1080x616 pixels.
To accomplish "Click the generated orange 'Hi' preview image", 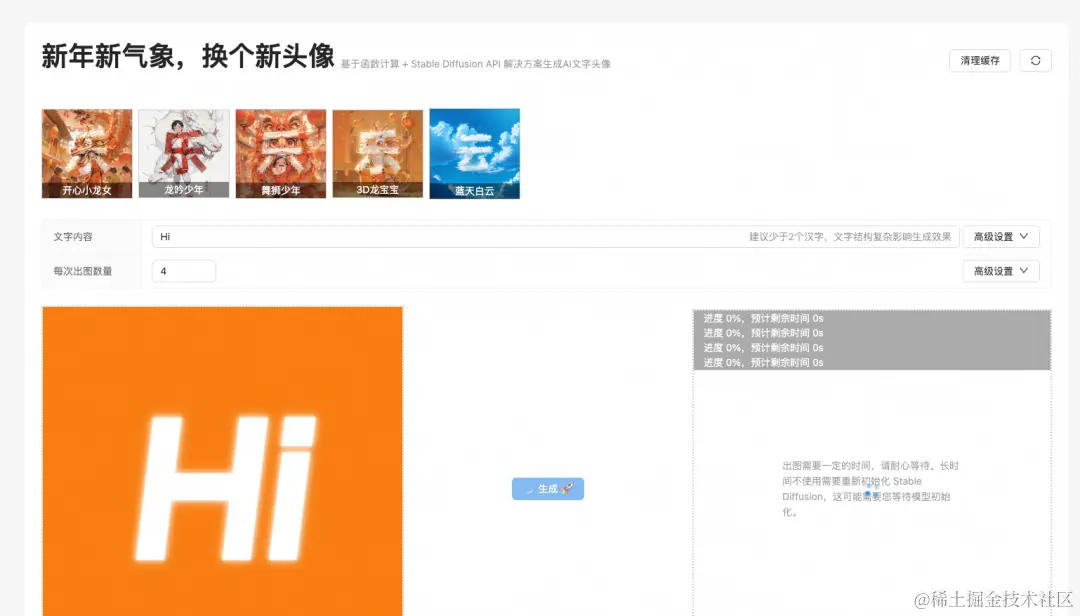I will click(221, 460).
